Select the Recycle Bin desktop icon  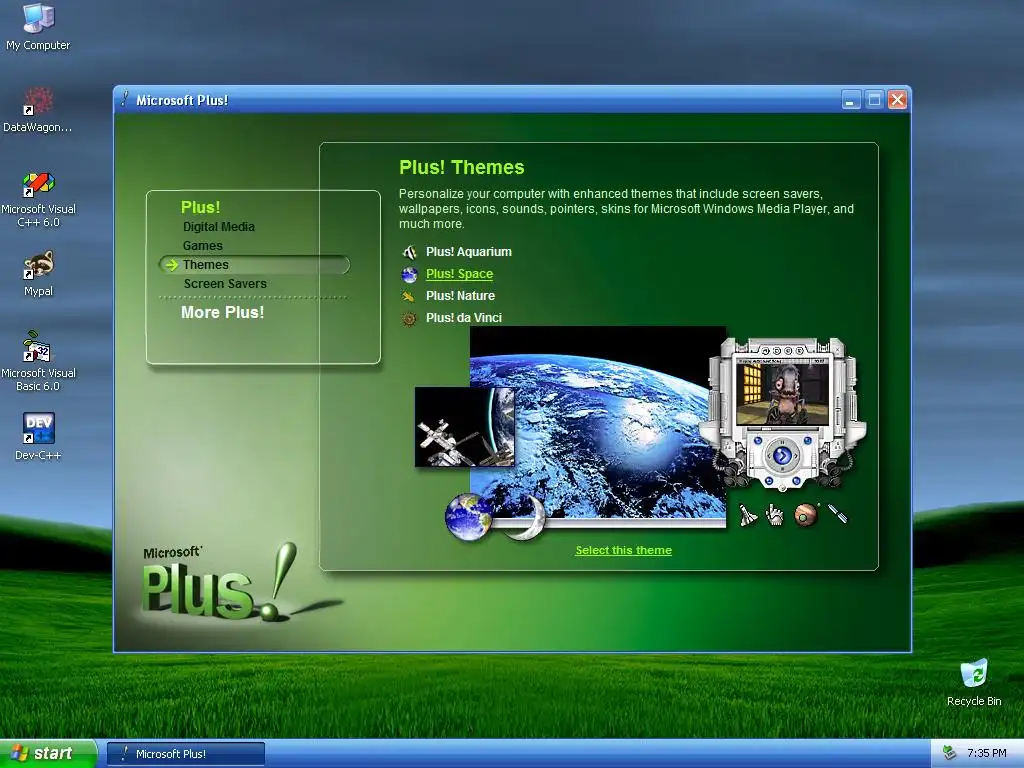pos(974,682)
